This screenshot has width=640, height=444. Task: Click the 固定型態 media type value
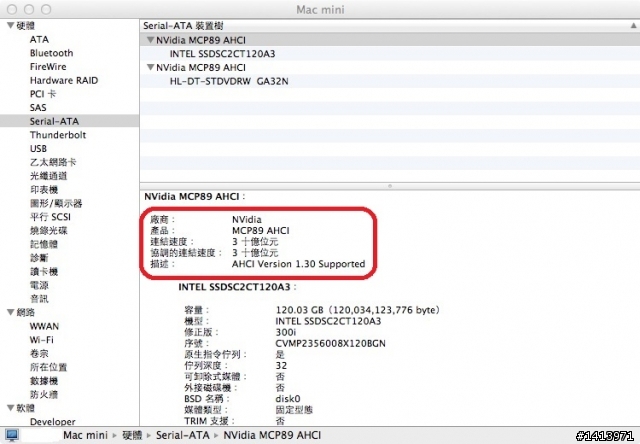click(x=294, y=409)
